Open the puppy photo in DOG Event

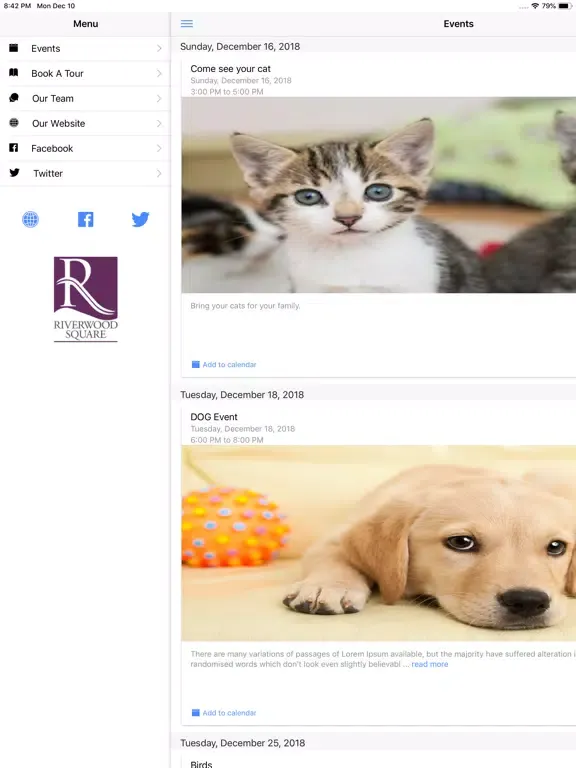pyautogui.click(x=379, y=543)
